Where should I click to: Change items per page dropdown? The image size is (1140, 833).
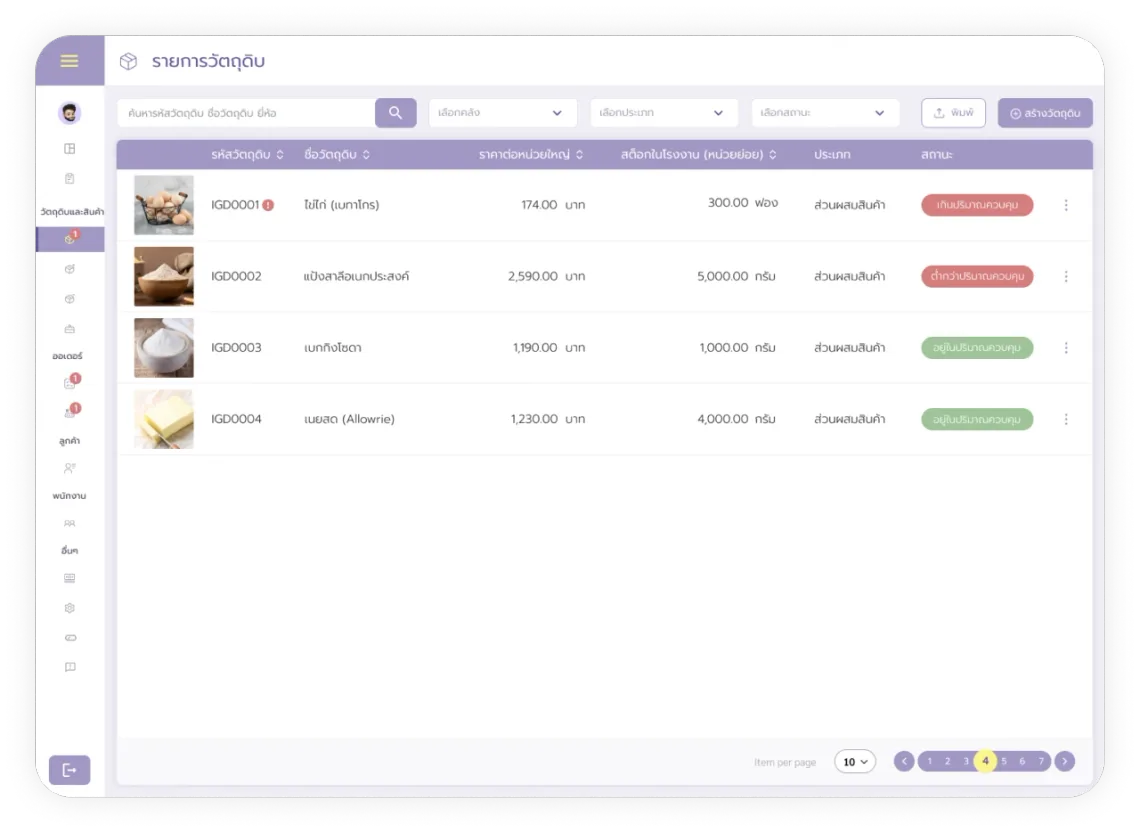pos(855,762)
